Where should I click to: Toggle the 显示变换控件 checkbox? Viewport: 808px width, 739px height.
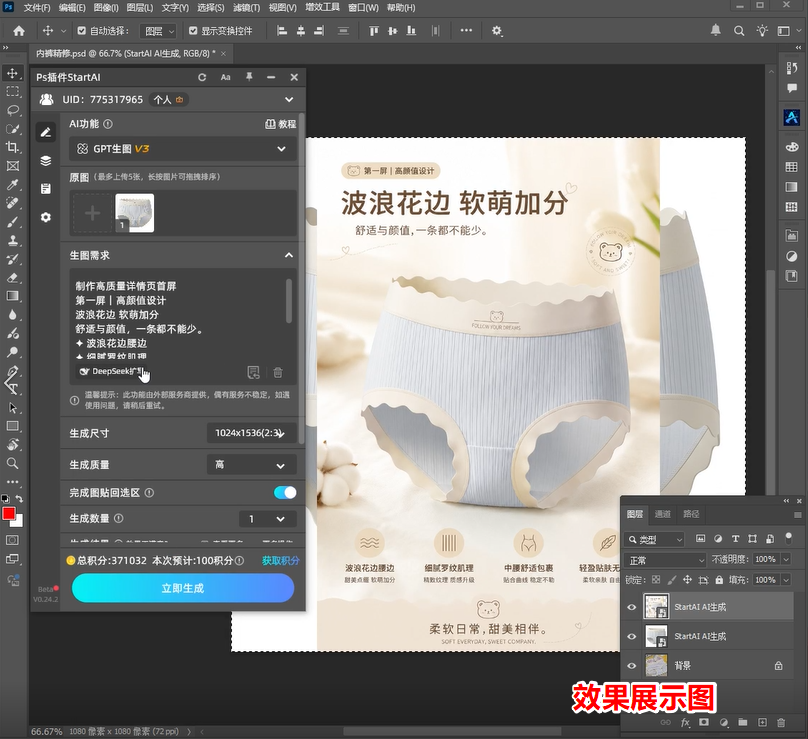tap(193, 31)
